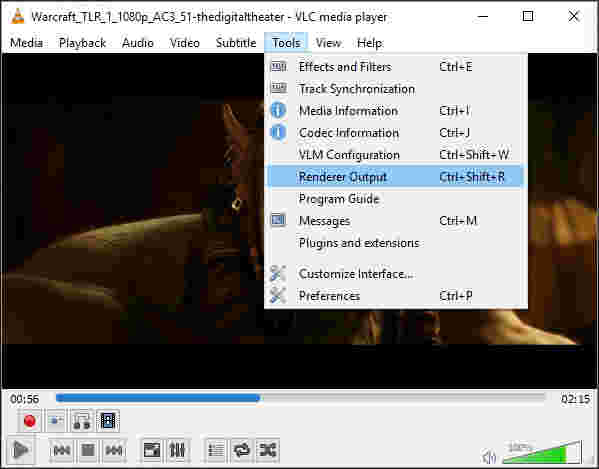
Task: Toggle loop/repeat mode
Action: (x=242, y=451)
